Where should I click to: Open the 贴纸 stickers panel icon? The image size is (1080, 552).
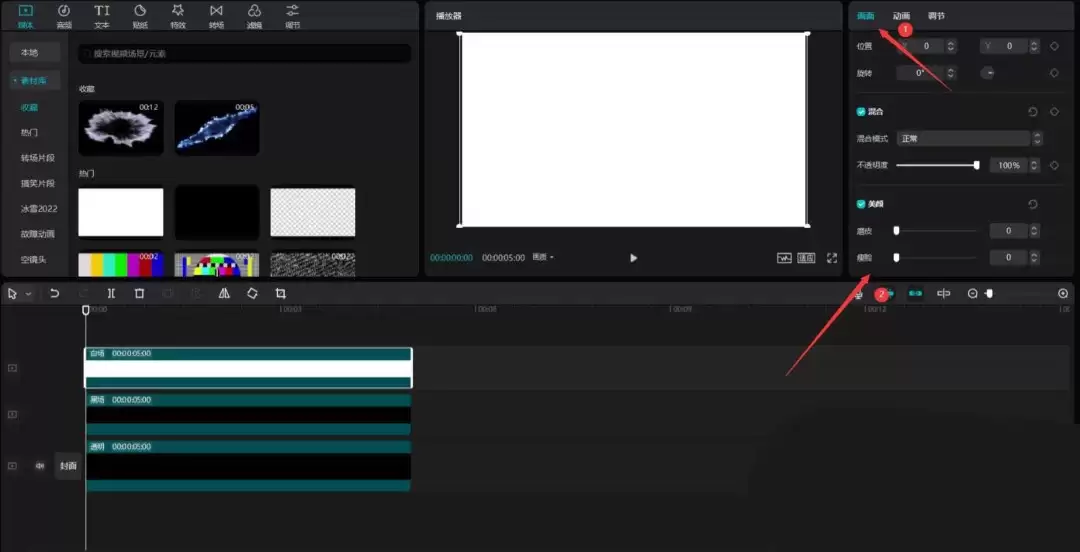pyautogui.click(x=140, y=15)
